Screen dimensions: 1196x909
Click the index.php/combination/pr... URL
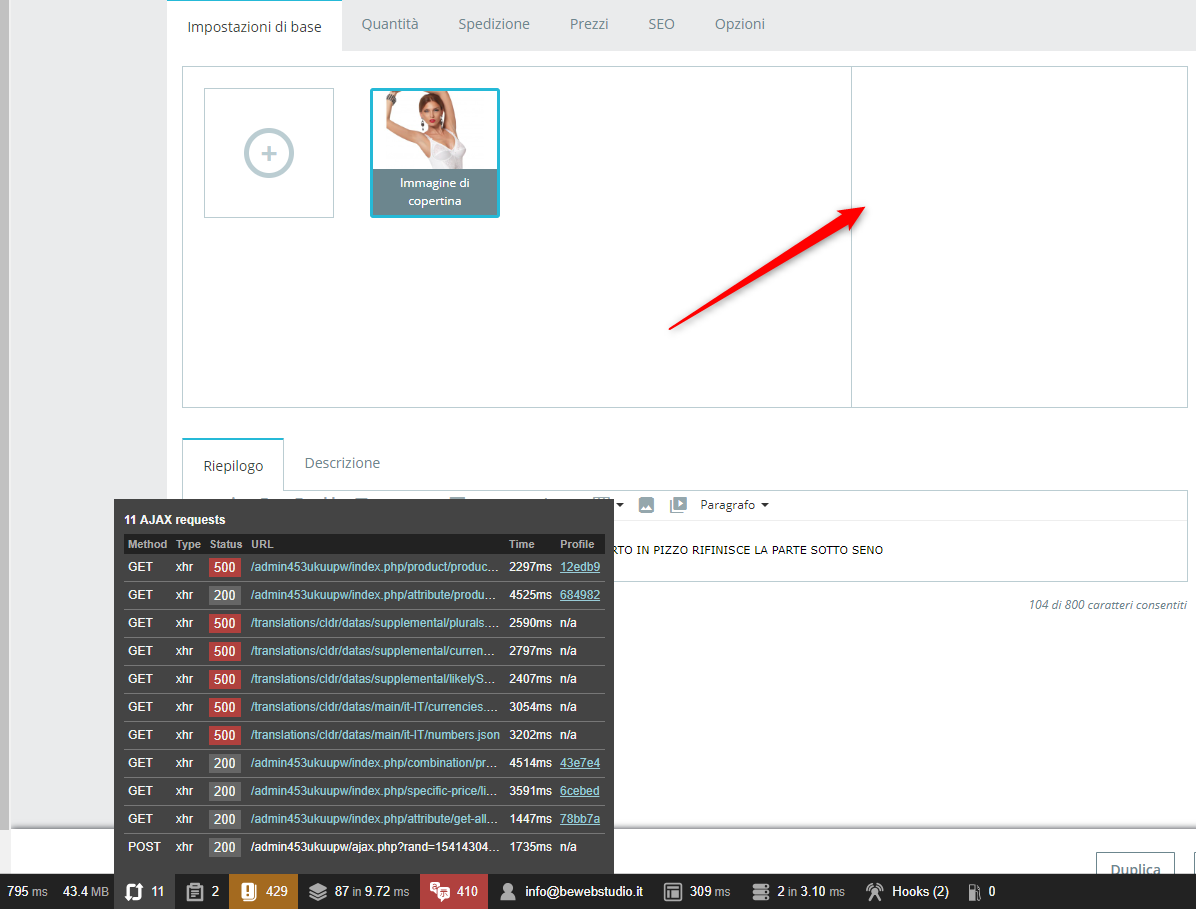[x=375, y=763]
